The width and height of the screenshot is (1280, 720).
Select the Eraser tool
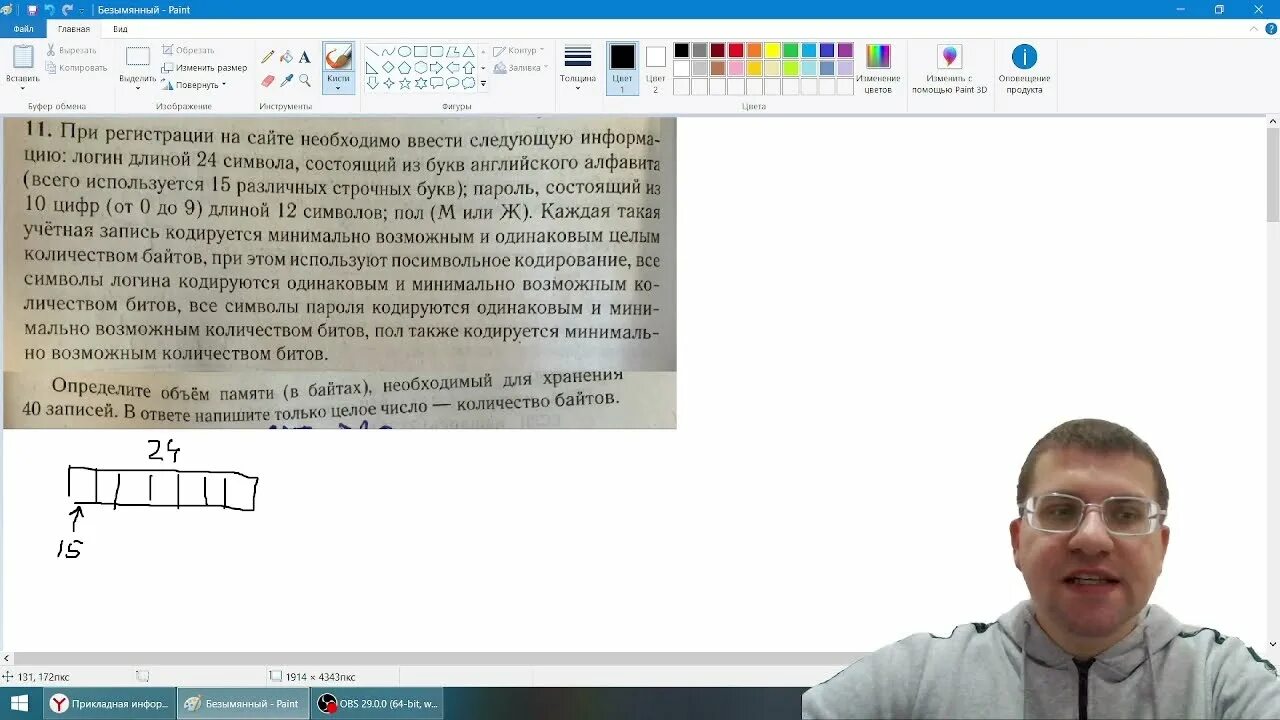266,79
